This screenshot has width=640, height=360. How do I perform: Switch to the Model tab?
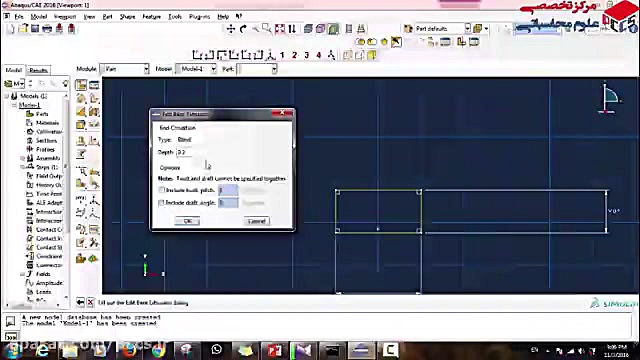[x=13, y=70]
